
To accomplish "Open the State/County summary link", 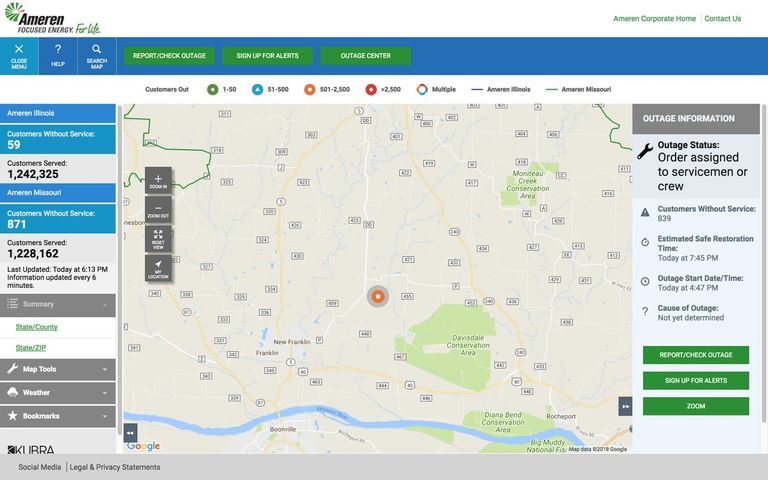I will 36,327.
